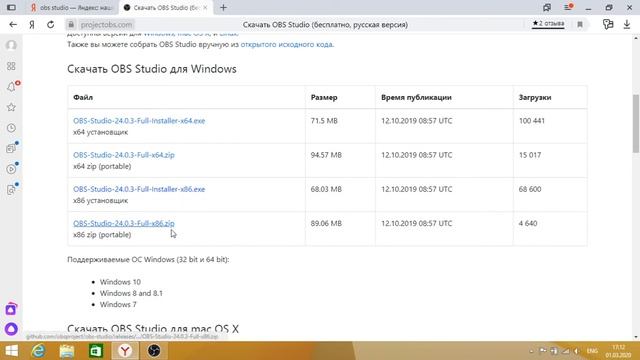
Task: Click the Файл column header
Action: pos(83,98)
